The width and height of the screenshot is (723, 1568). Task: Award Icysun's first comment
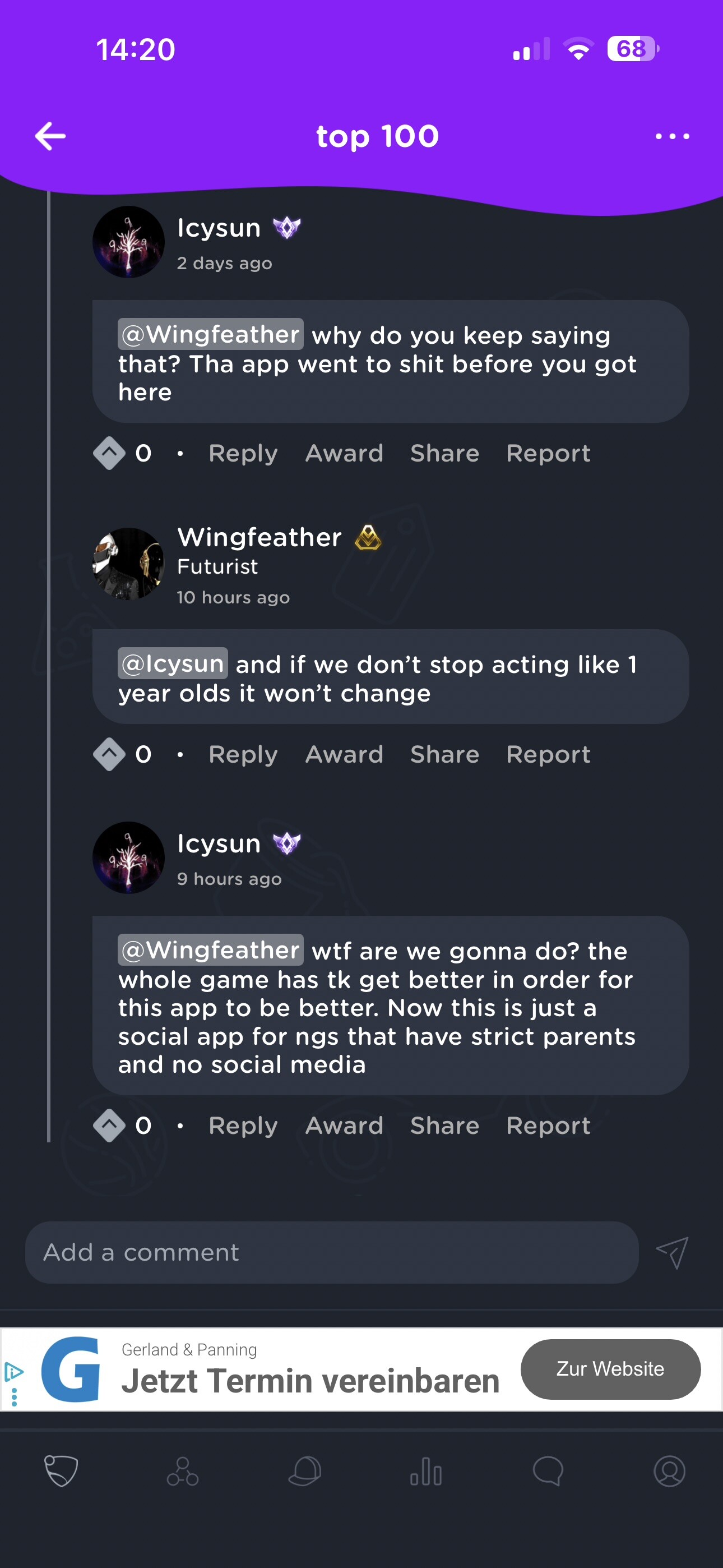pyautogui.click(x=345, y=453)
